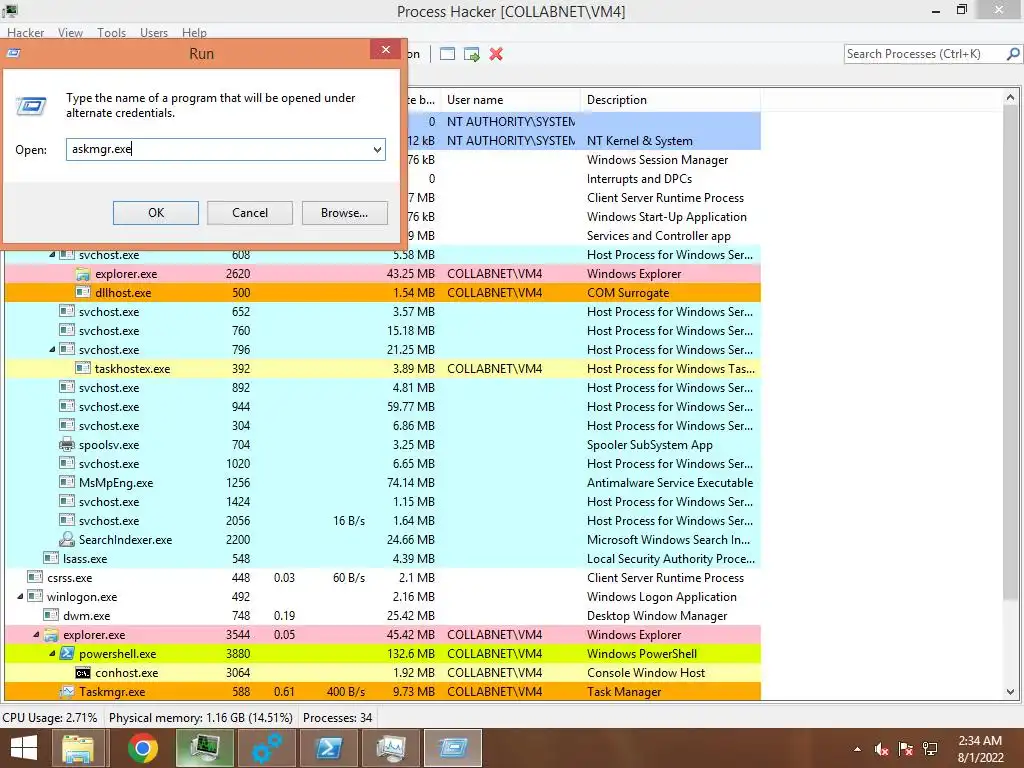Click the Windows PowerShell description cell
Viewport: 1024px width, 768px height.
(x=641, y=654)
